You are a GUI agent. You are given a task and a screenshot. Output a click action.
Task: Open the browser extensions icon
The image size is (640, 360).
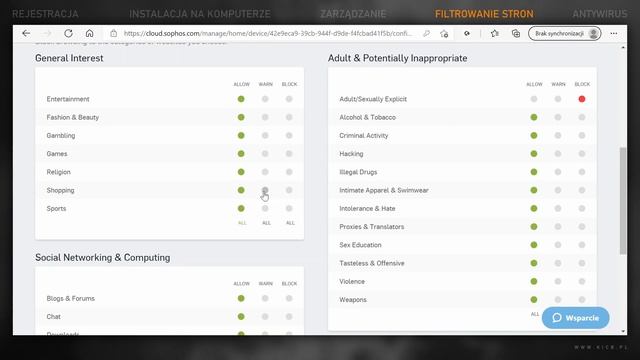[467, 33]
